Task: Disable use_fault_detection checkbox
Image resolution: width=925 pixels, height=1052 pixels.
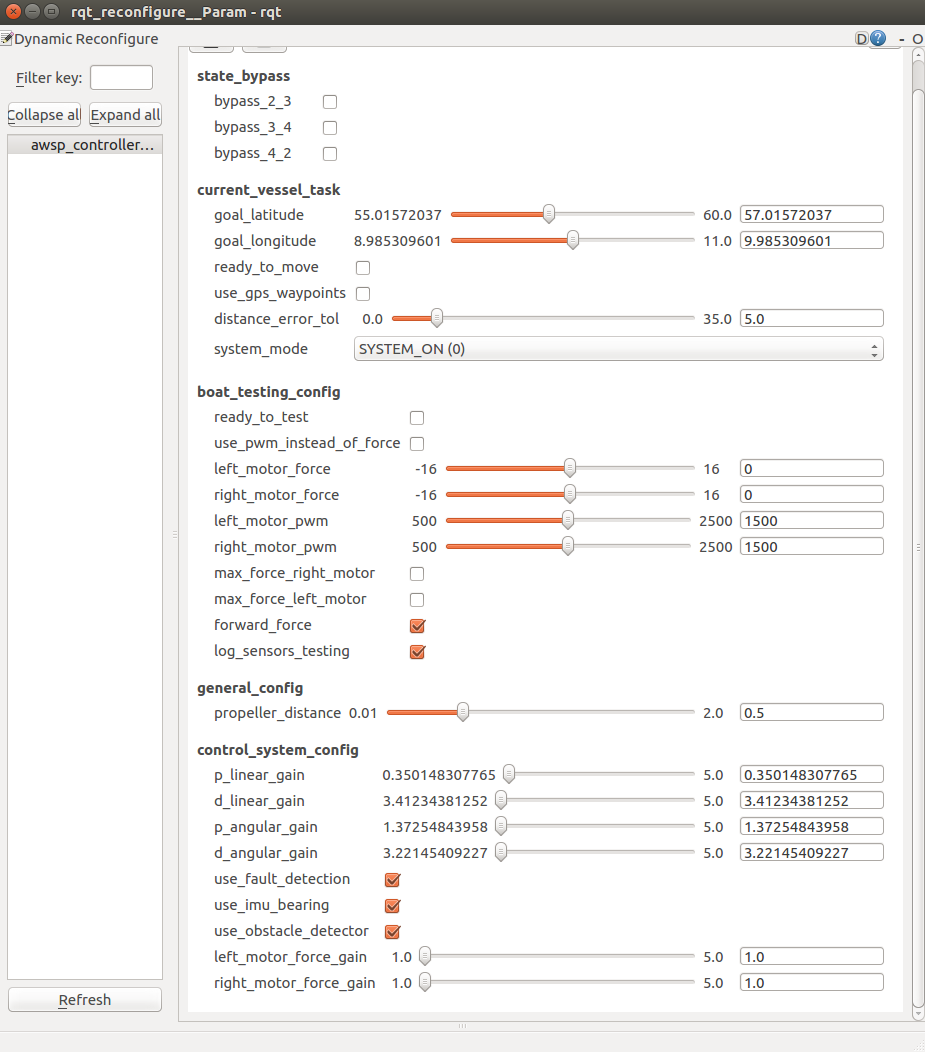Action: pos(392,880)
